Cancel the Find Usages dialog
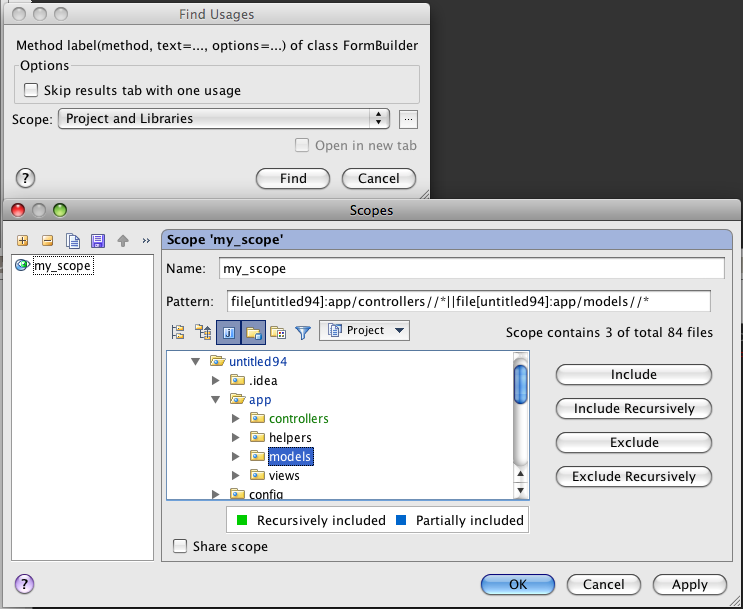Image resolution: width=743 pixels, height=609 pixels. click(379, 179)
